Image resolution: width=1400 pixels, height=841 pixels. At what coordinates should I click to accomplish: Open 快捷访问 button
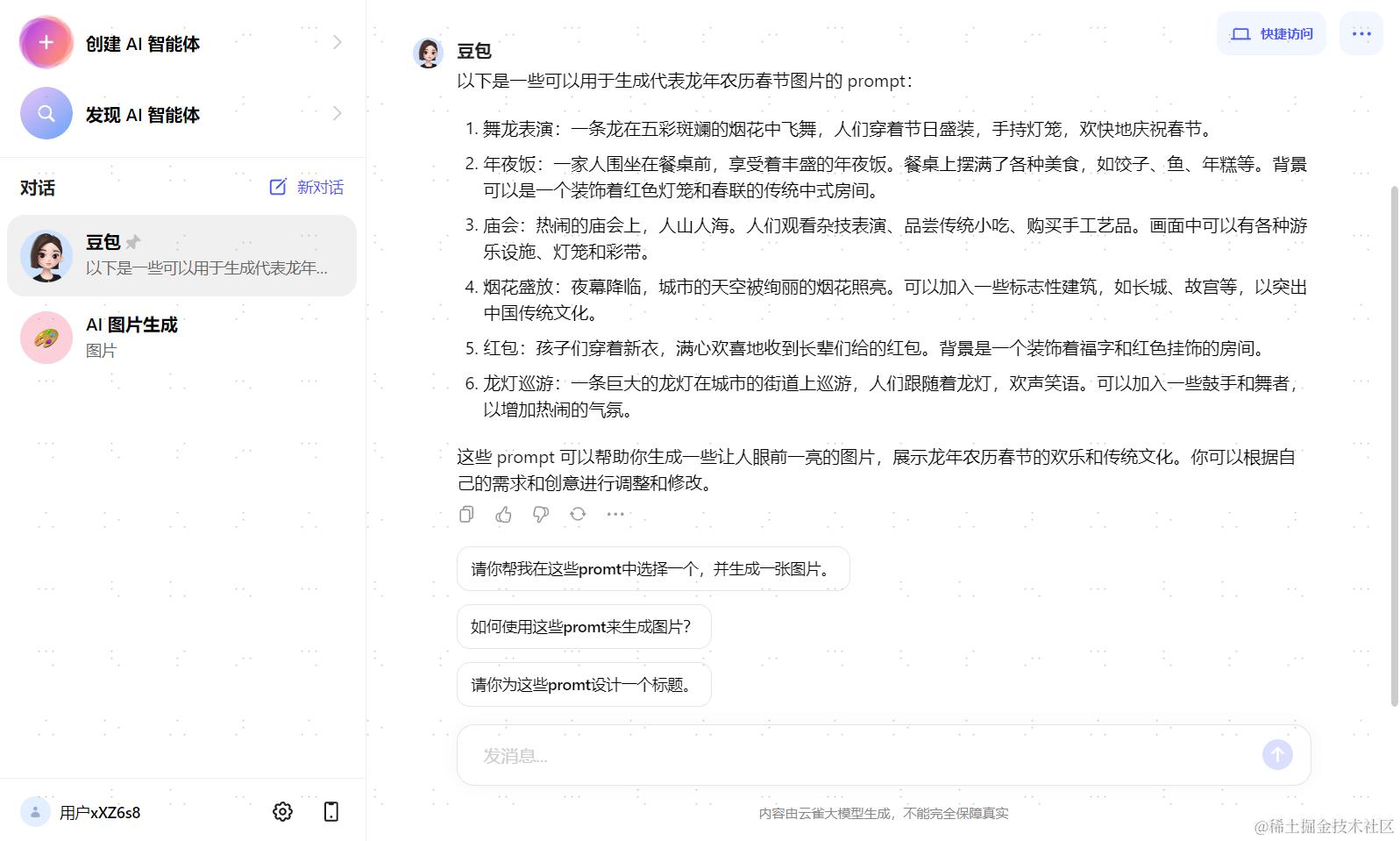click(1271, 33)
